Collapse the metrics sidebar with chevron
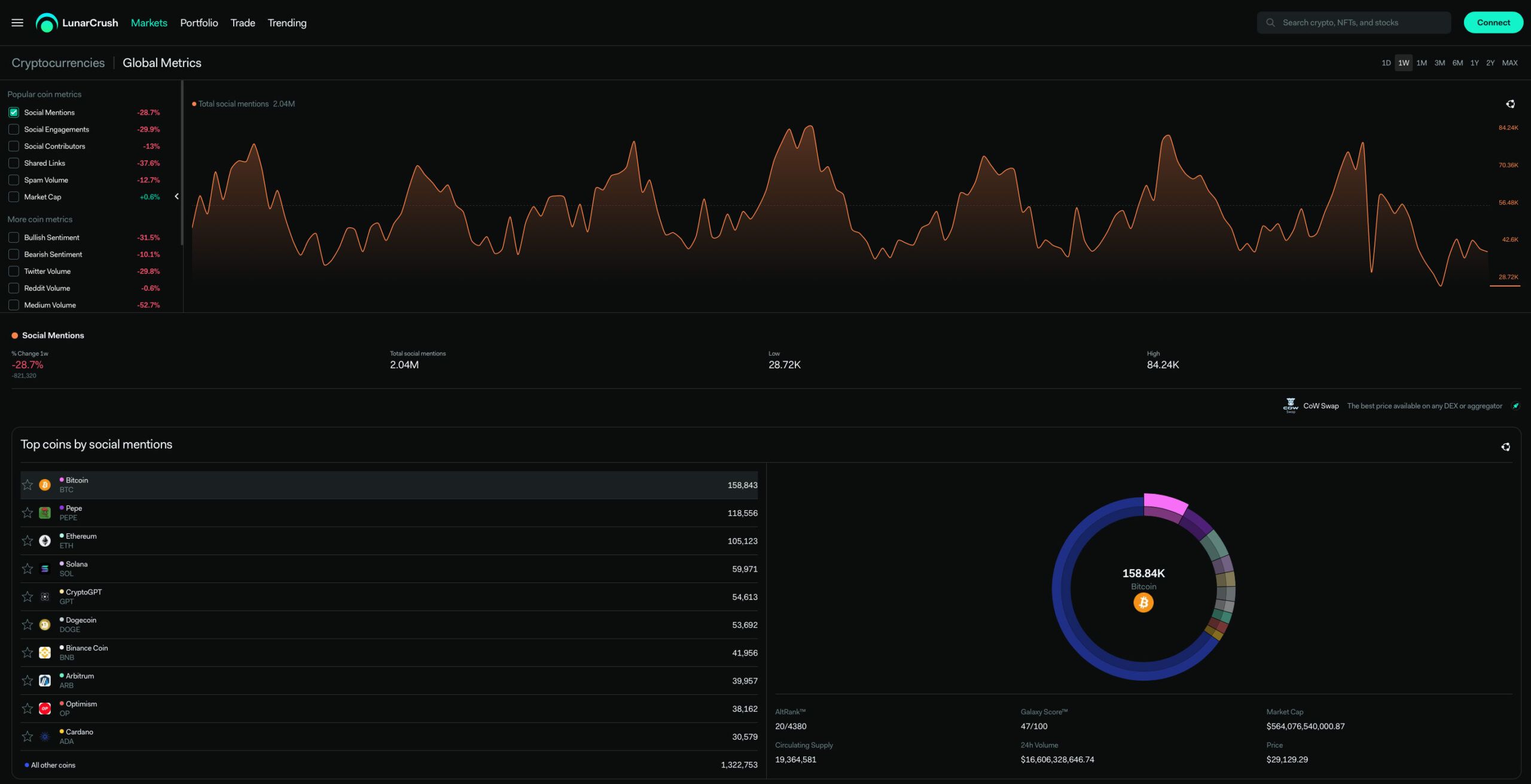The height and width of the screenshot is (784, 1531). 176,196
